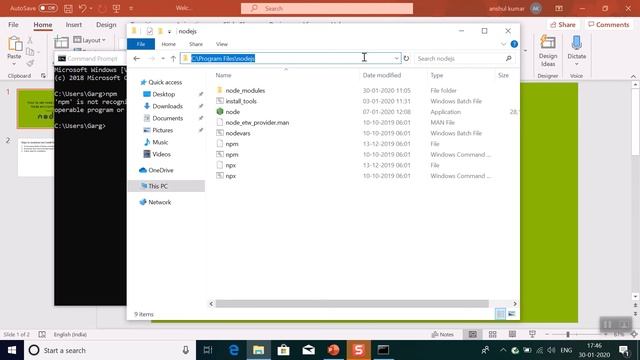
Task: Sort files by the Name column
Action: (x=223, y=76)
